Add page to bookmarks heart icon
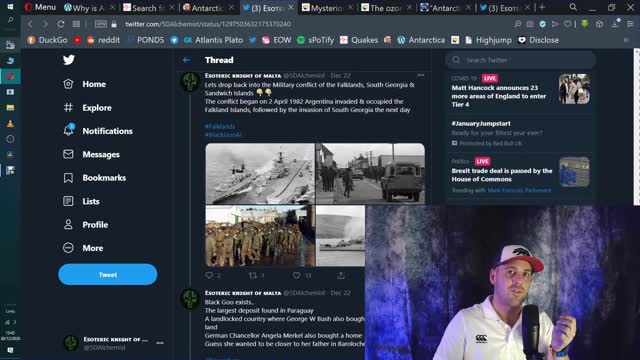The height and width of the screenshot is (360, 640). point(567,24)
